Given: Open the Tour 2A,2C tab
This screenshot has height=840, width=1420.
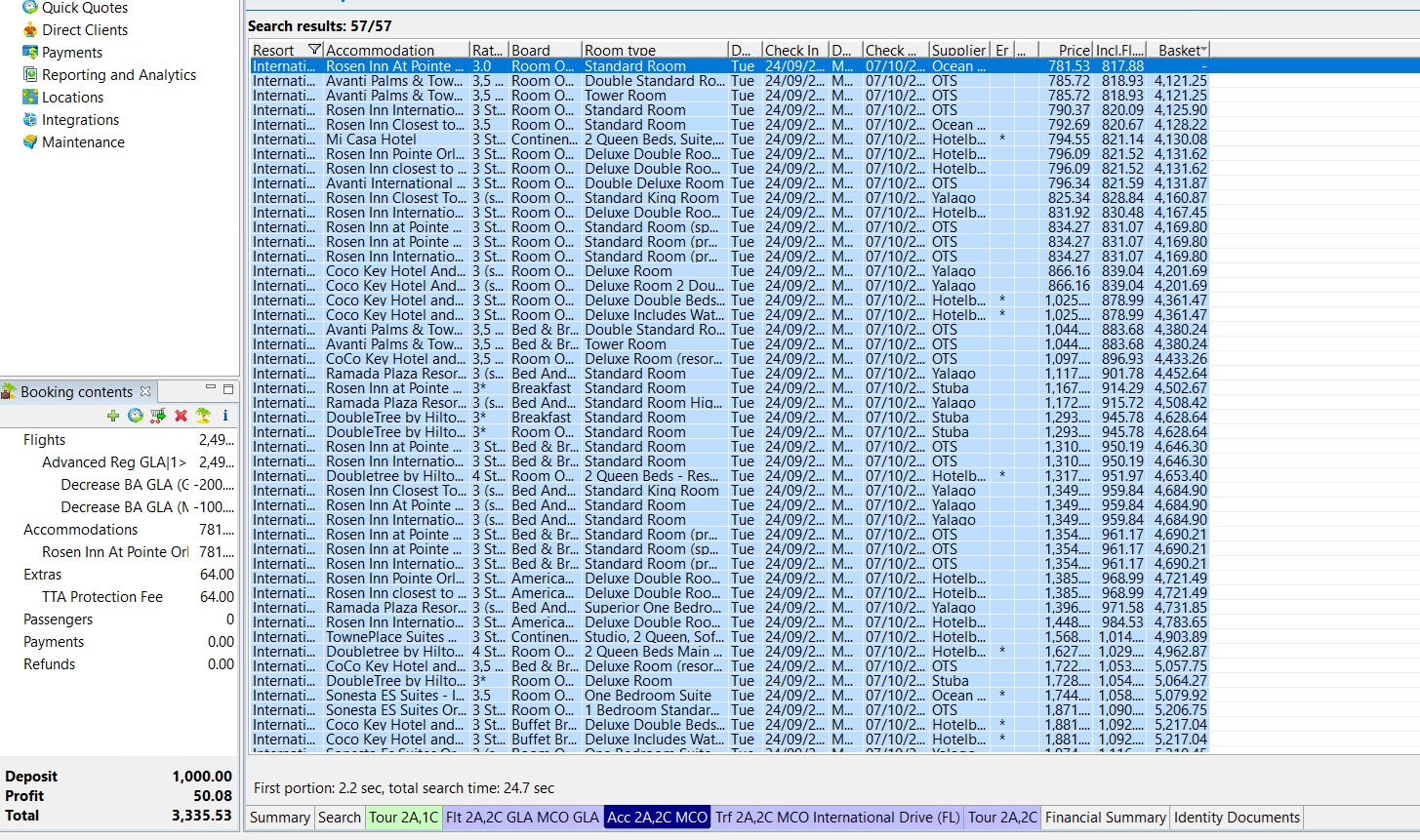Looking at the screenshot, I should [1002, 818].
